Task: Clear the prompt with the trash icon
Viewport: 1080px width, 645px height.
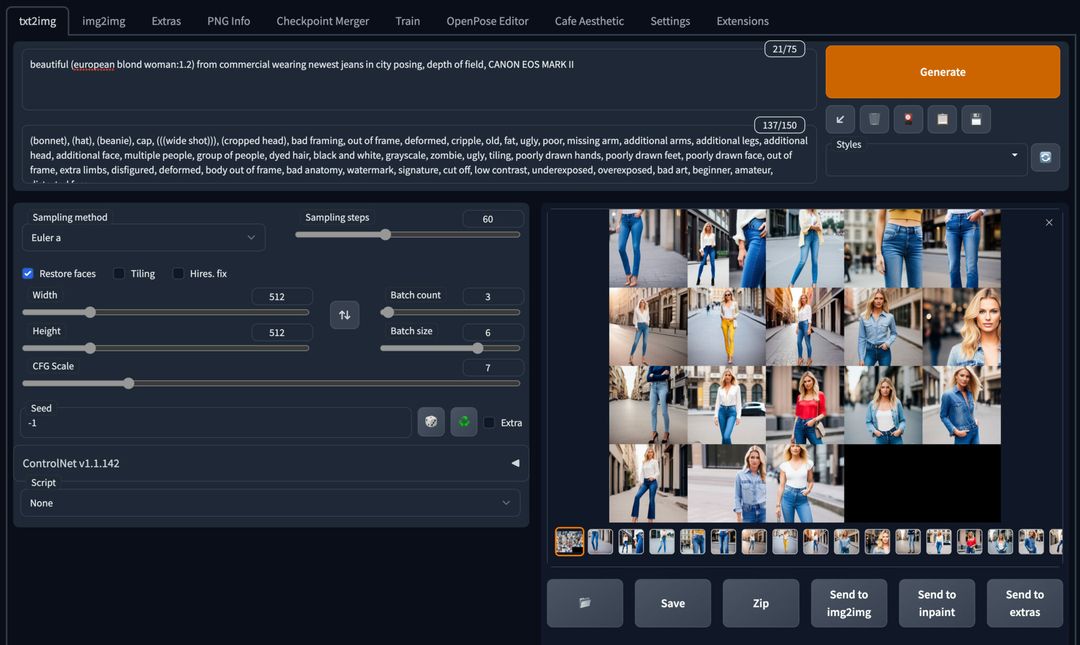Action: coord(874,119)
